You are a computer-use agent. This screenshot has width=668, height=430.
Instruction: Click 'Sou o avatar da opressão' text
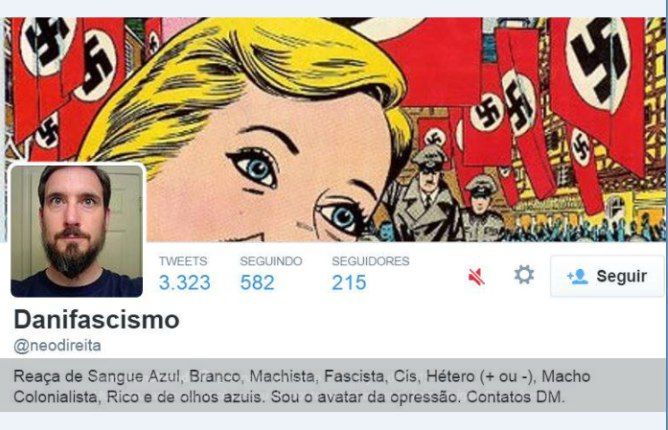point(365,397)
